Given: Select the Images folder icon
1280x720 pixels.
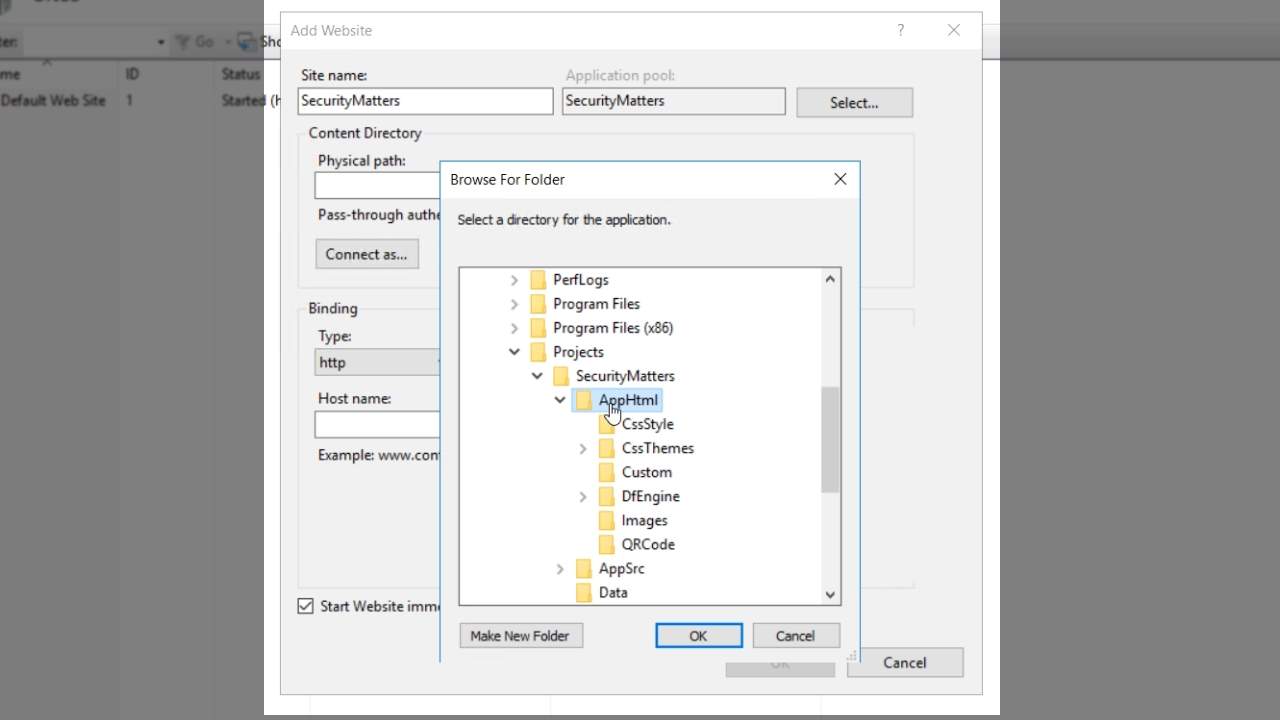Looking at the screenshot, I should coord(607,520).
